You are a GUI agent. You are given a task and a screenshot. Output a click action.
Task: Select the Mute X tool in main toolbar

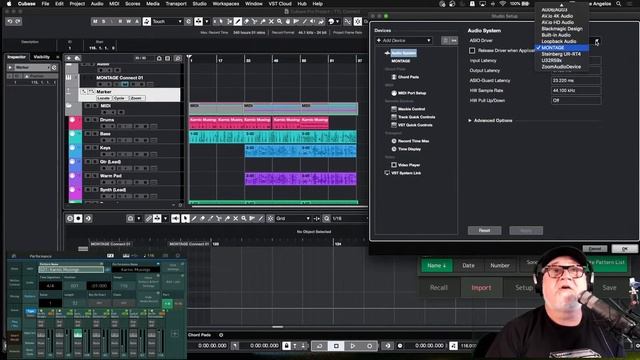pyautogui.click(x=271, y=21)
